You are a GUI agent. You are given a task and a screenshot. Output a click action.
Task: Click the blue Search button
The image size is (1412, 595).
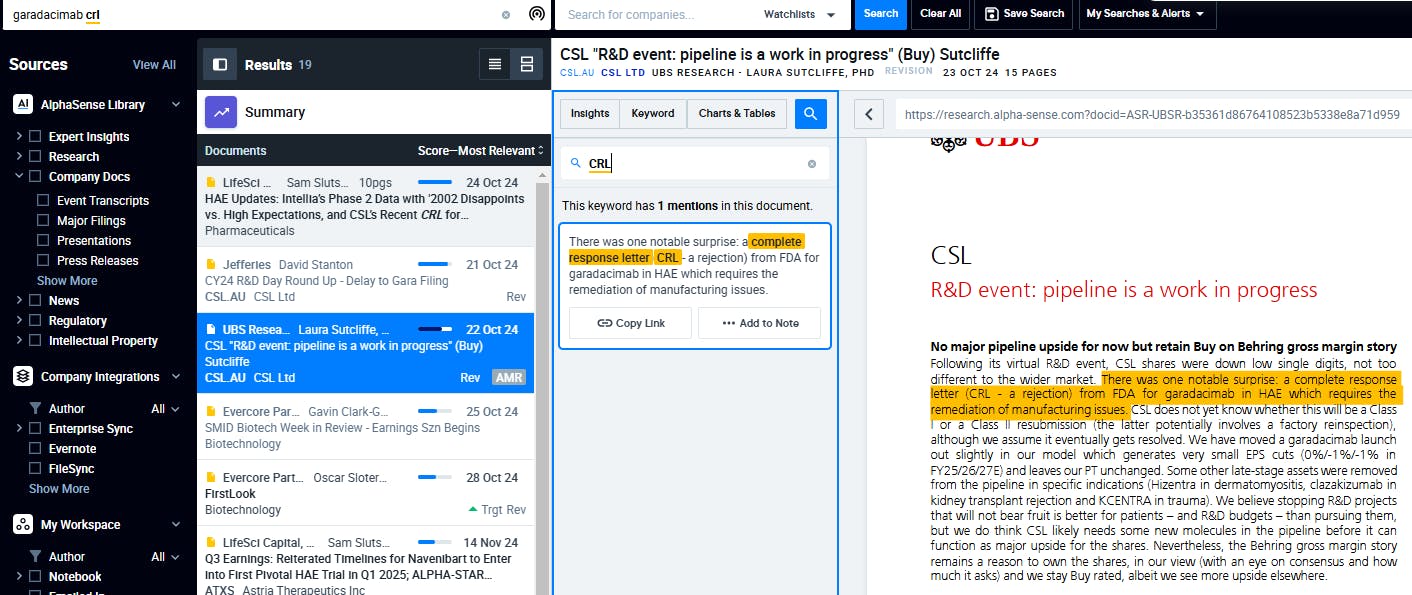pos(880,14)
